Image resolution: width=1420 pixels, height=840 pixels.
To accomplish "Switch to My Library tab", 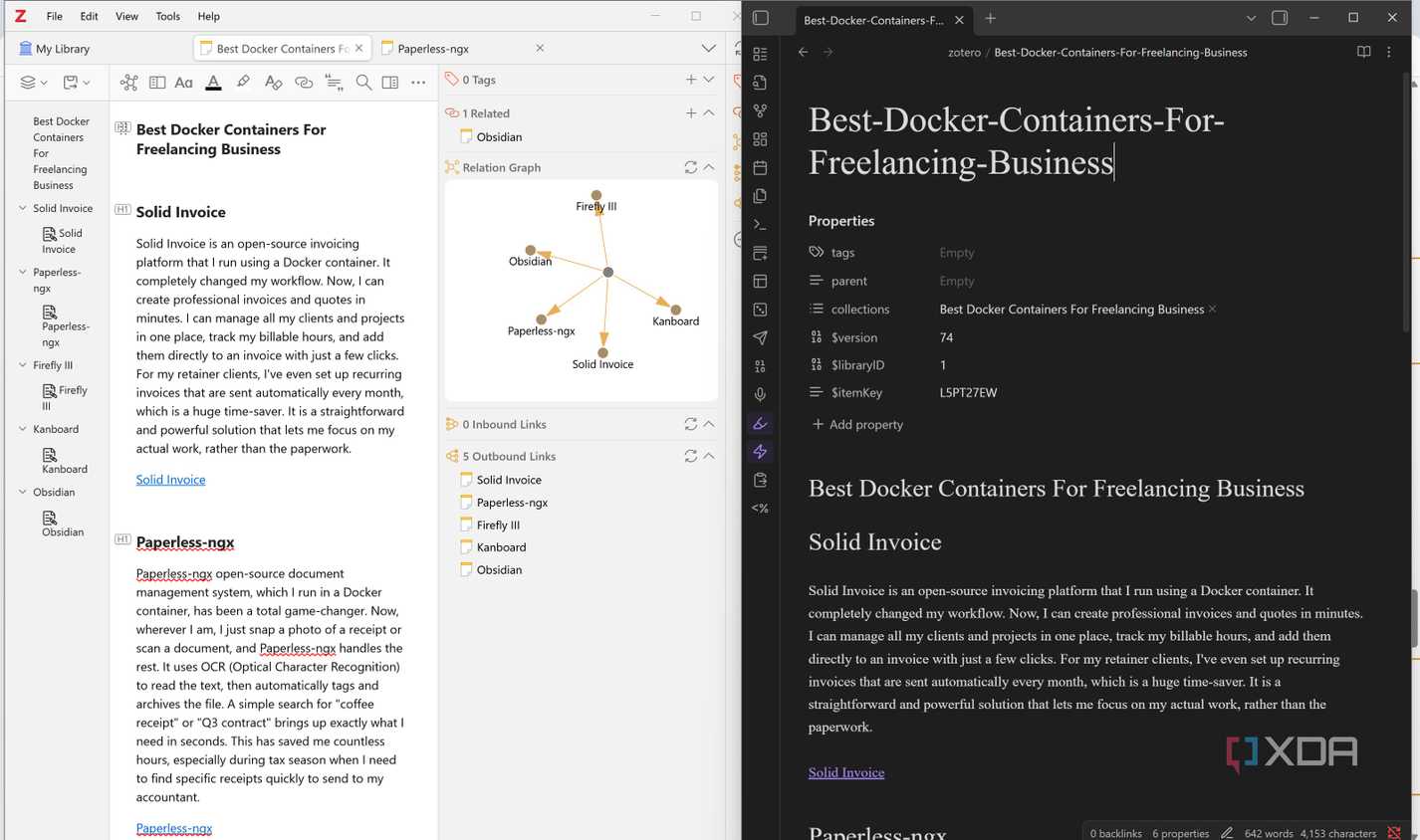I will 55,48.
